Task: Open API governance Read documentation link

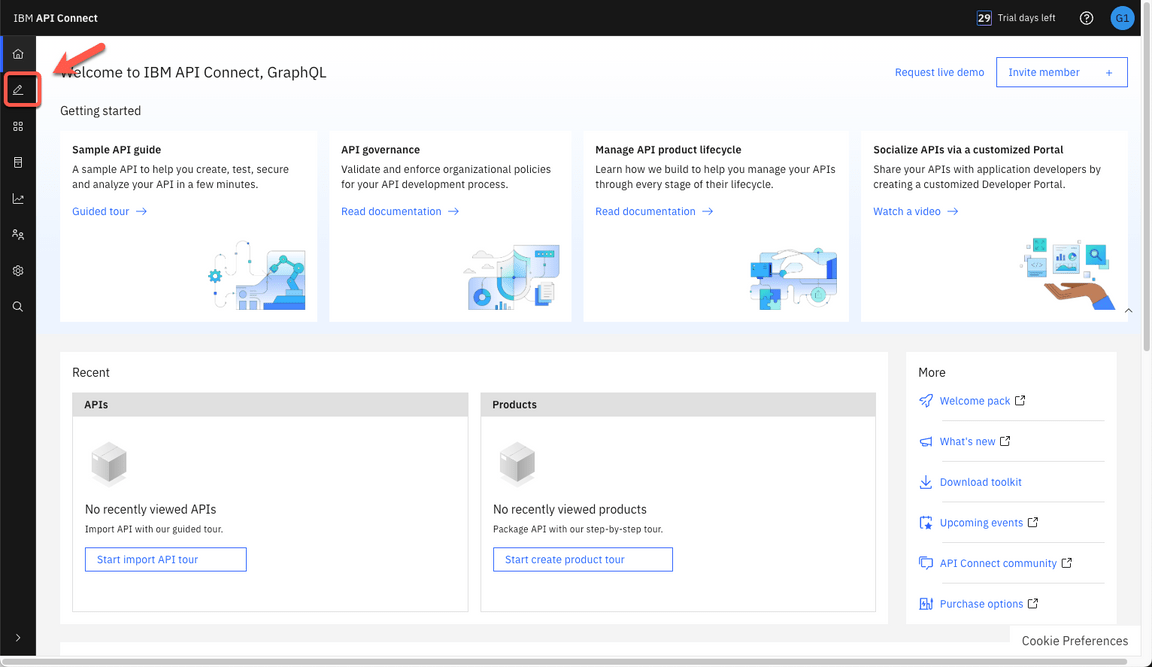Action: (x=400, y=211)
